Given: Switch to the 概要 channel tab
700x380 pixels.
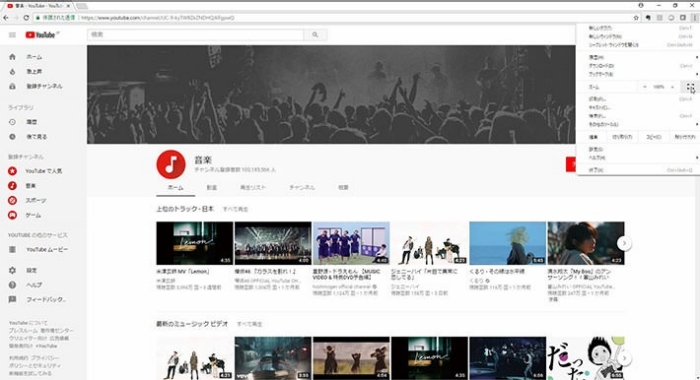Looking at the screenshot, I should 343,188.
